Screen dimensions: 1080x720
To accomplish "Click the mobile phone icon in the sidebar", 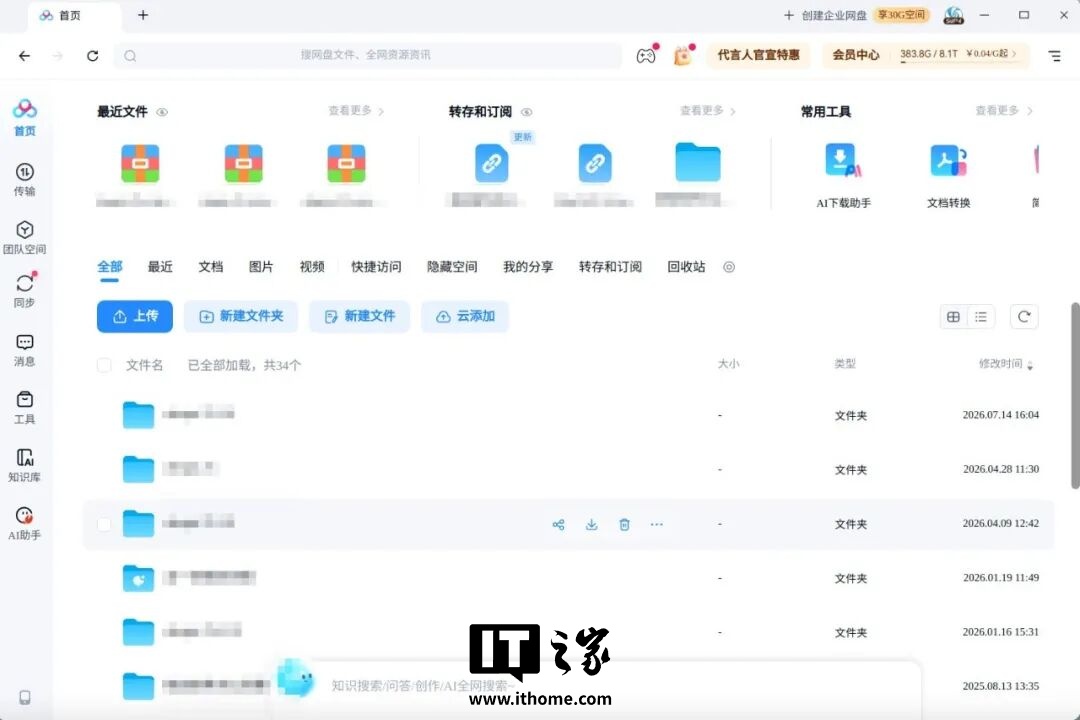I will pos(25,697).
